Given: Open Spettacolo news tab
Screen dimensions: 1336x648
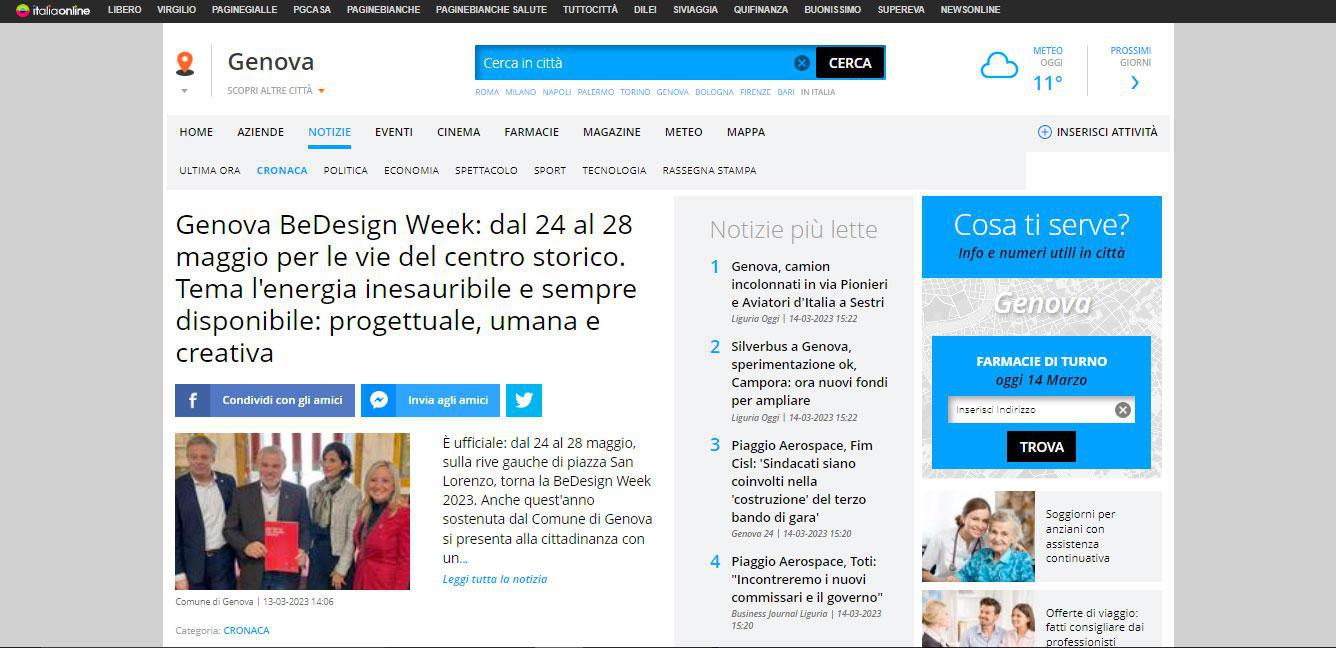Looking at the screenshot, I should pos(487,171).
